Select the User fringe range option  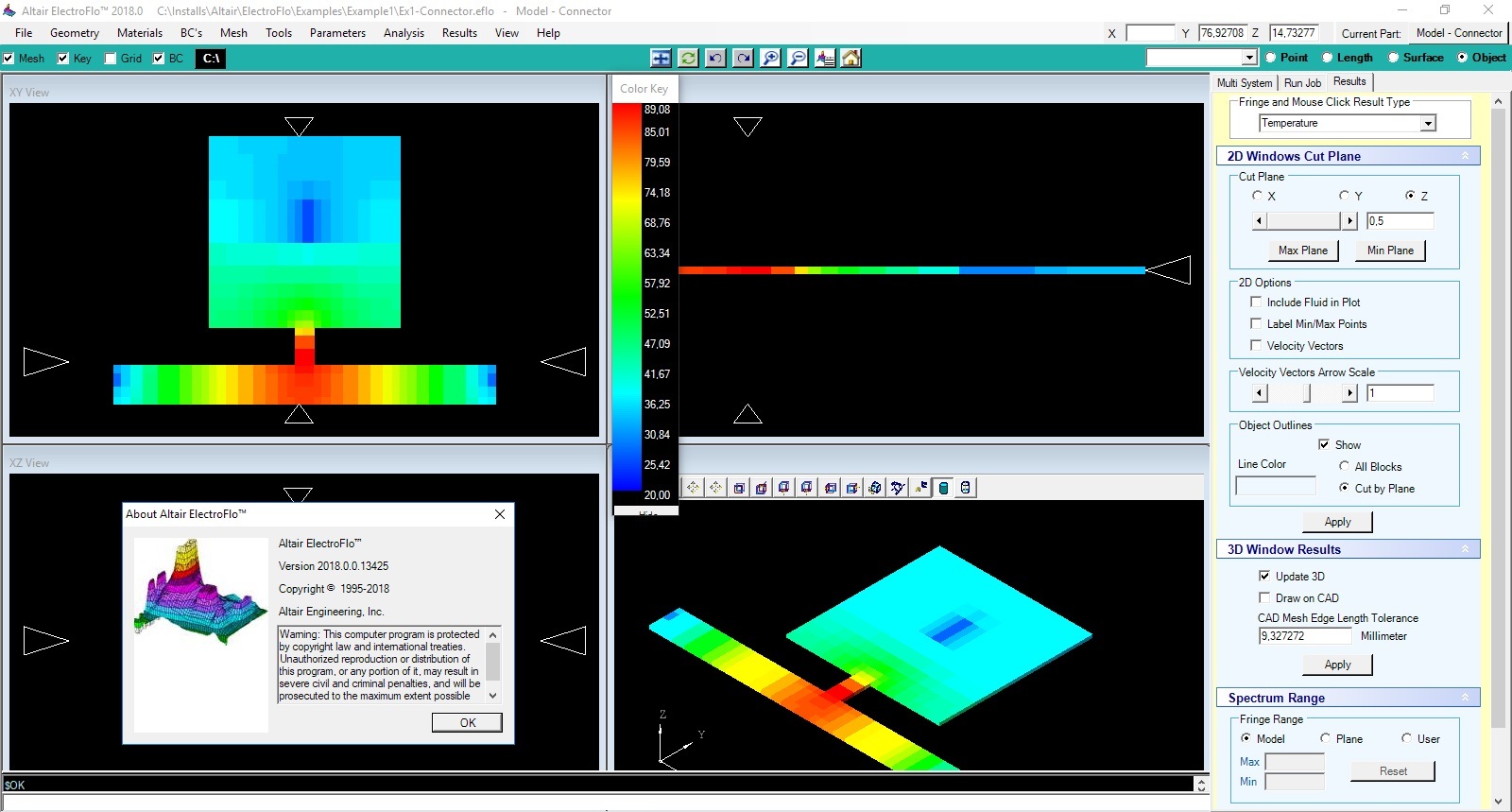[x=1406, y=738]
